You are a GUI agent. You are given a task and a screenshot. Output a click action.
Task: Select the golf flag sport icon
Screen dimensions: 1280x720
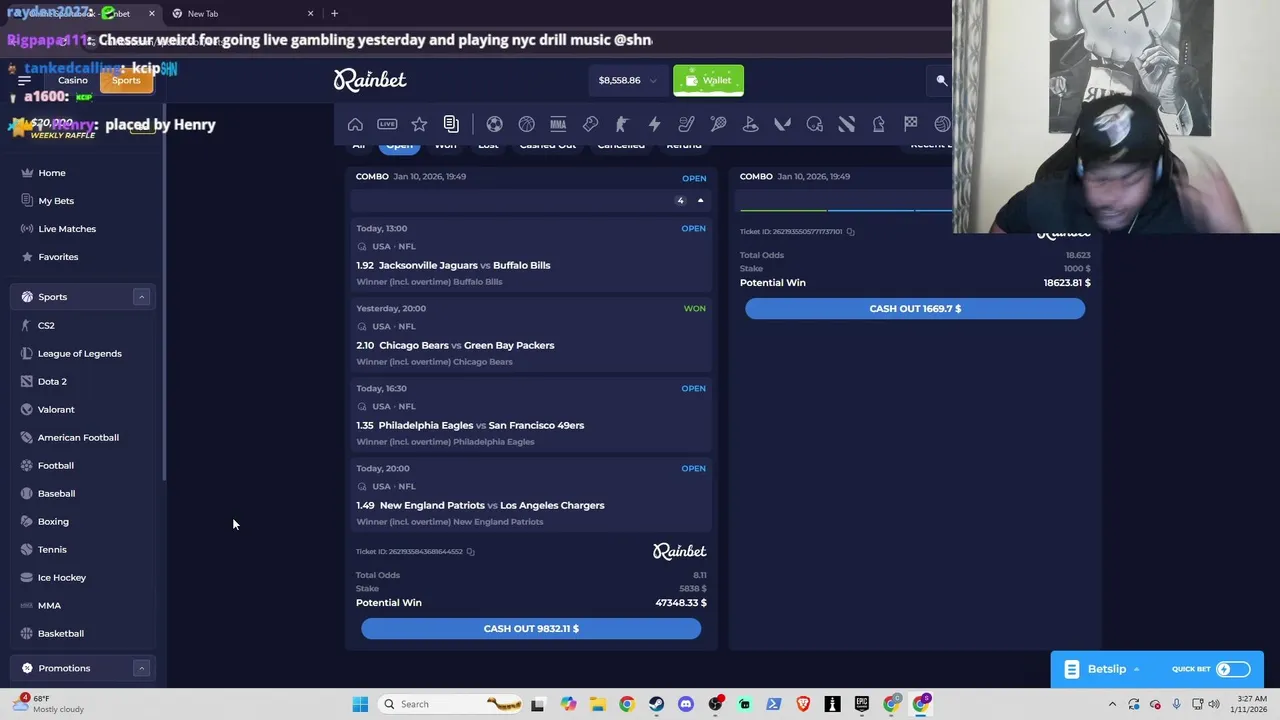click(750, 124)
